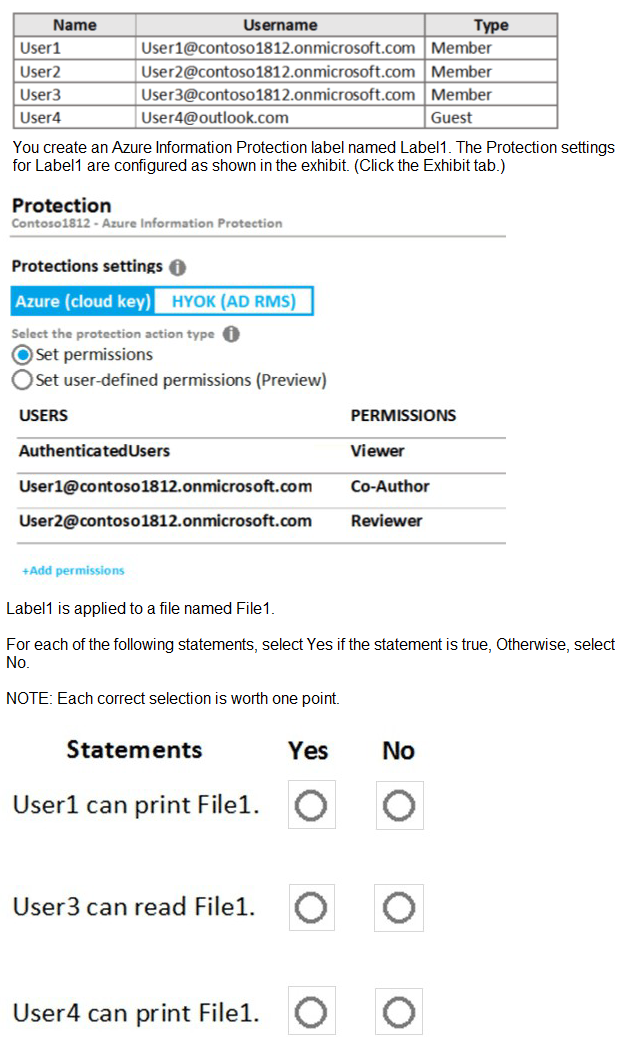Select Yes for User4 can print File1
Screen dimensions: 621x1054
[311, 1013]
